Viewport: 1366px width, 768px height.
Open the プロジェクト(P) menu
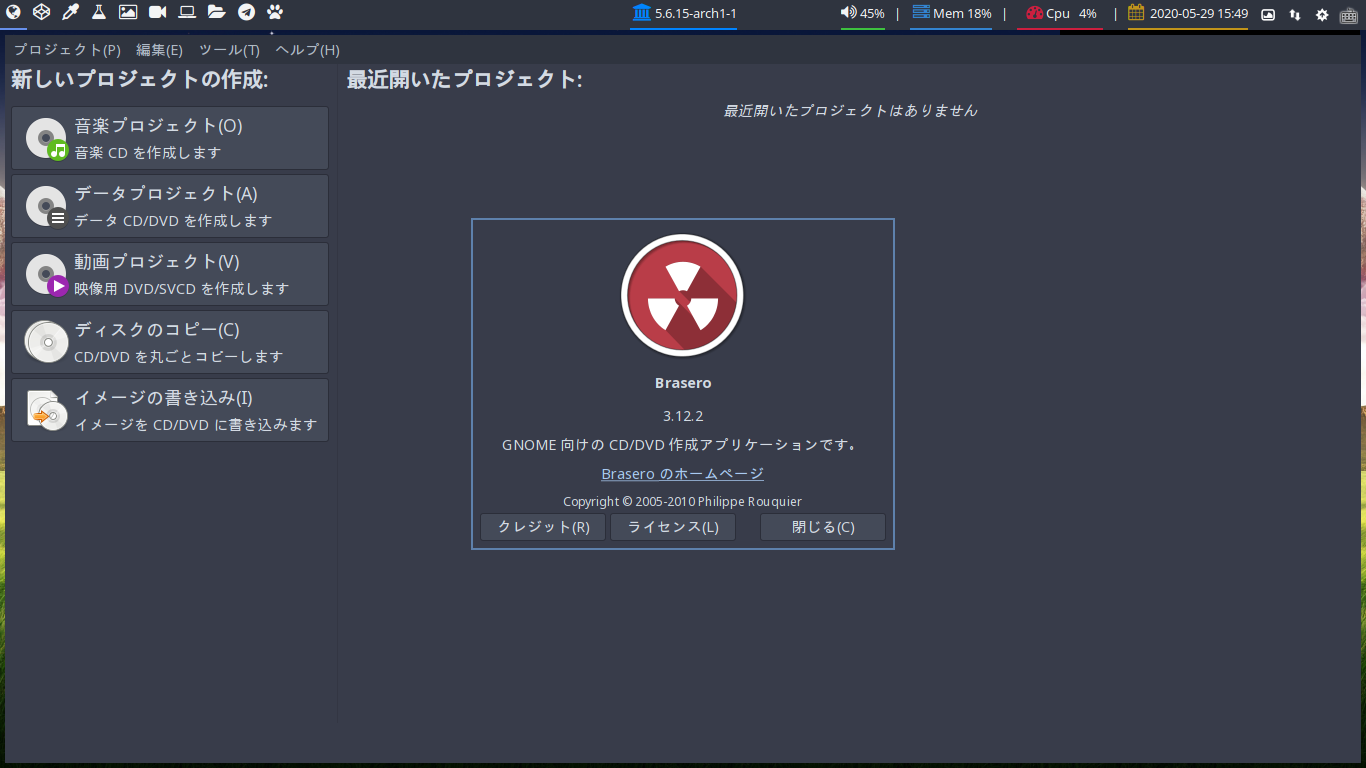click(x=67, y=50)
